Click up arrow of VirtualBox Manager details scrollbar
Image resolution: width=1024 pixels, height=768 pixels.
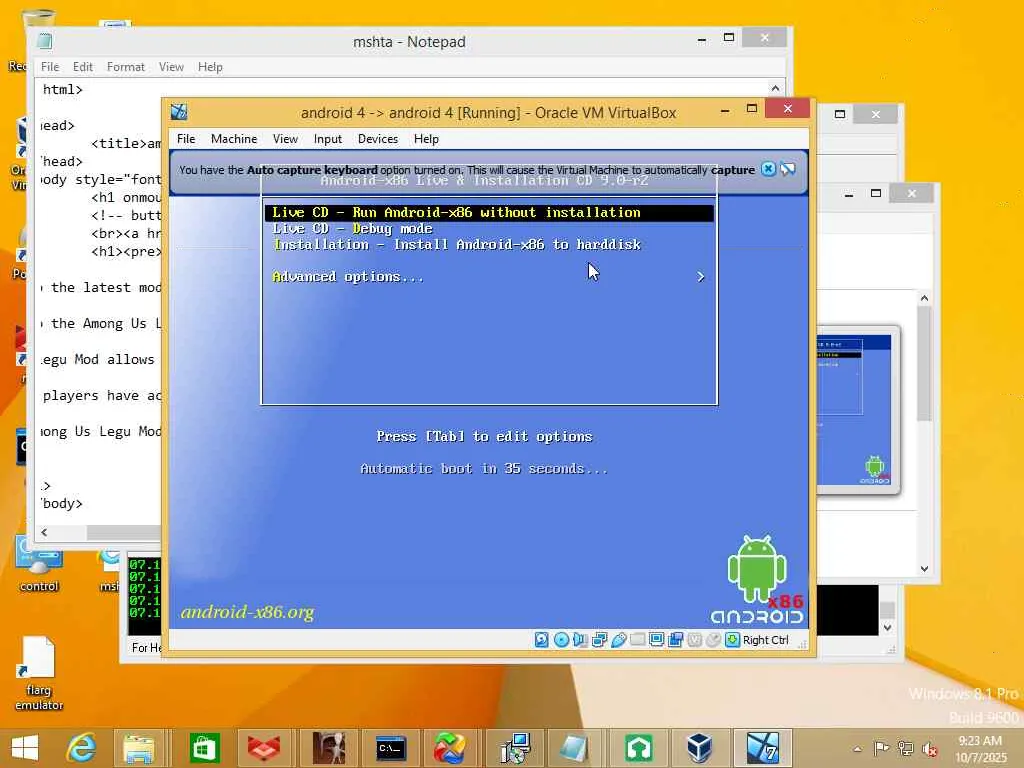(924, 298)
